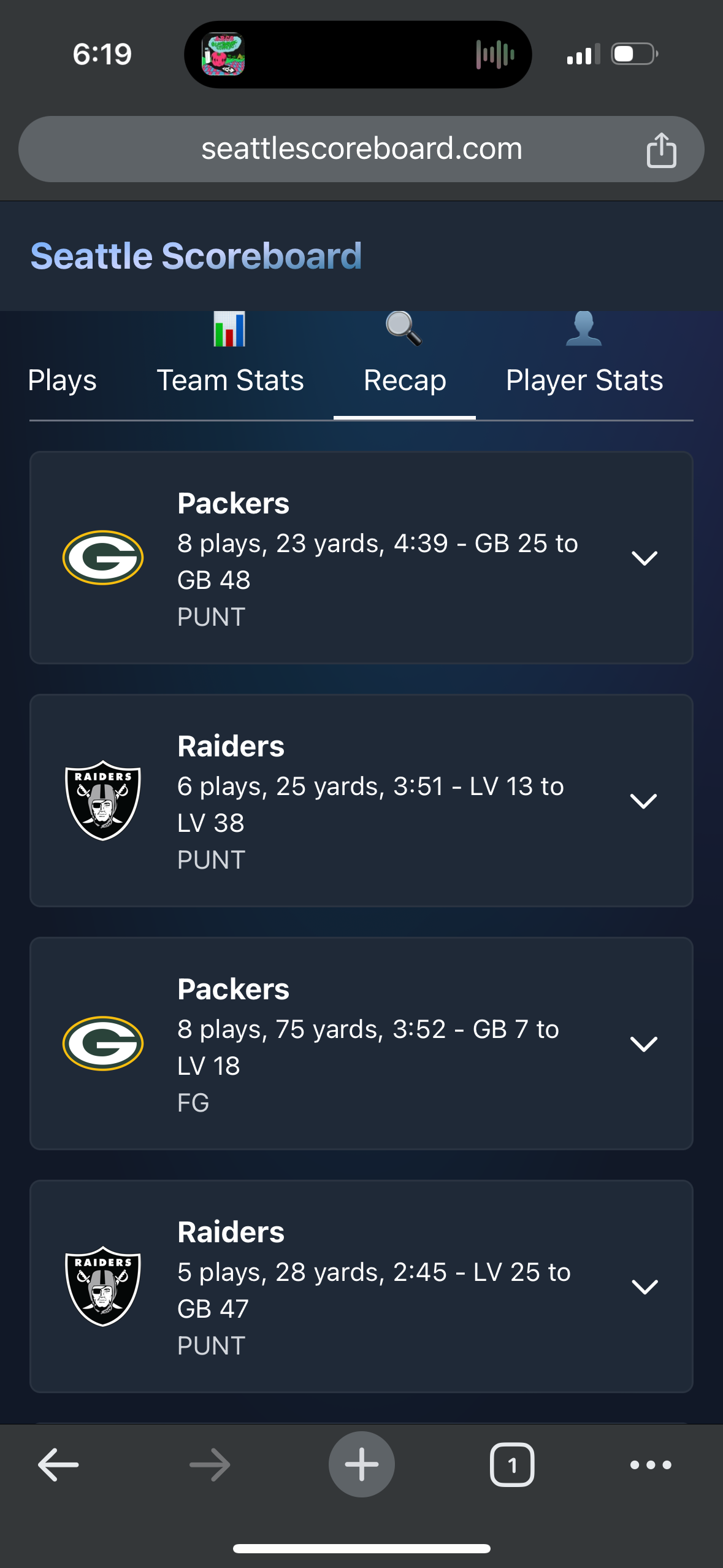Image resolution: width=723 pixels, height=1568 pixels.
Task: Expand the Raiders 25 yards punt drive
Action: click(361, 801)
